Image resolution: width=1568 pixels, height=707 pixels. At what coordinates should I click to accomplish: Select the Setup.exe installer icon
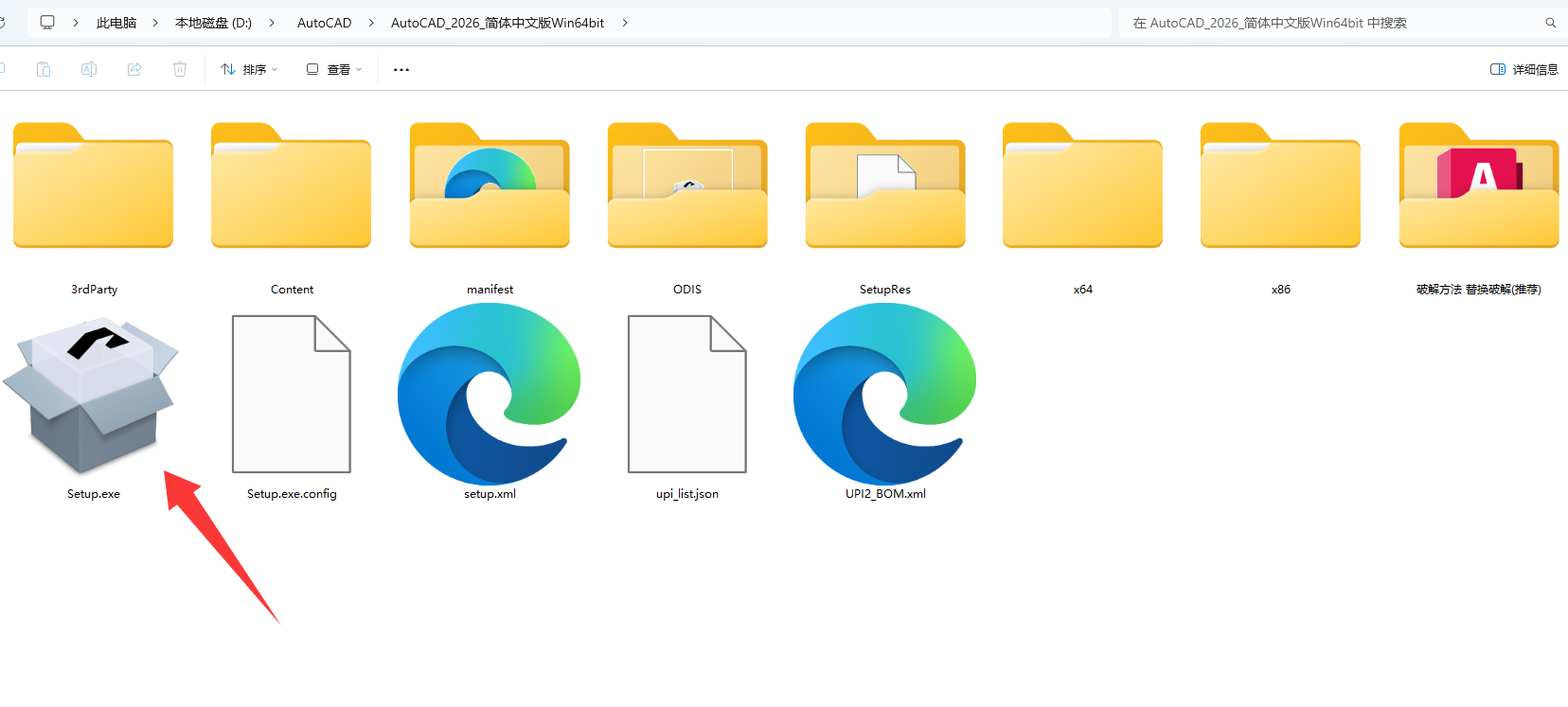(x=91, y=396)
